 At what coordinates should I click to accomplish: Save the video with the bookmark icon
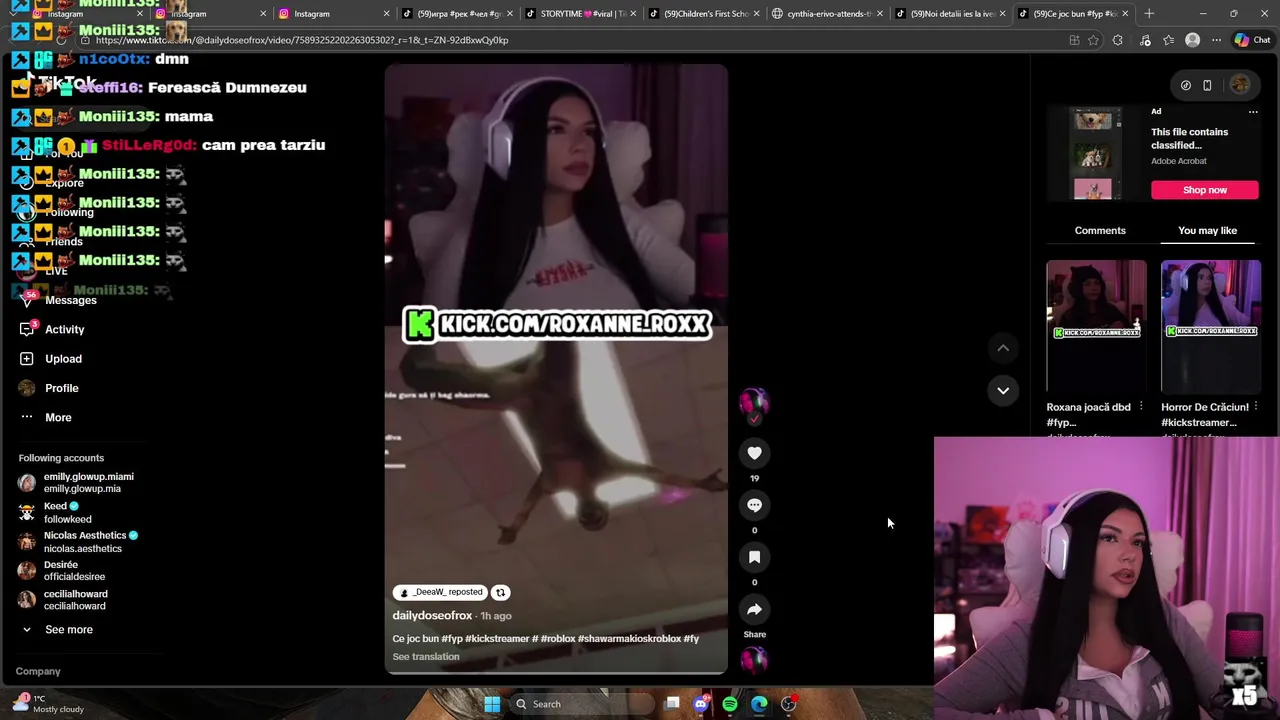754,557
